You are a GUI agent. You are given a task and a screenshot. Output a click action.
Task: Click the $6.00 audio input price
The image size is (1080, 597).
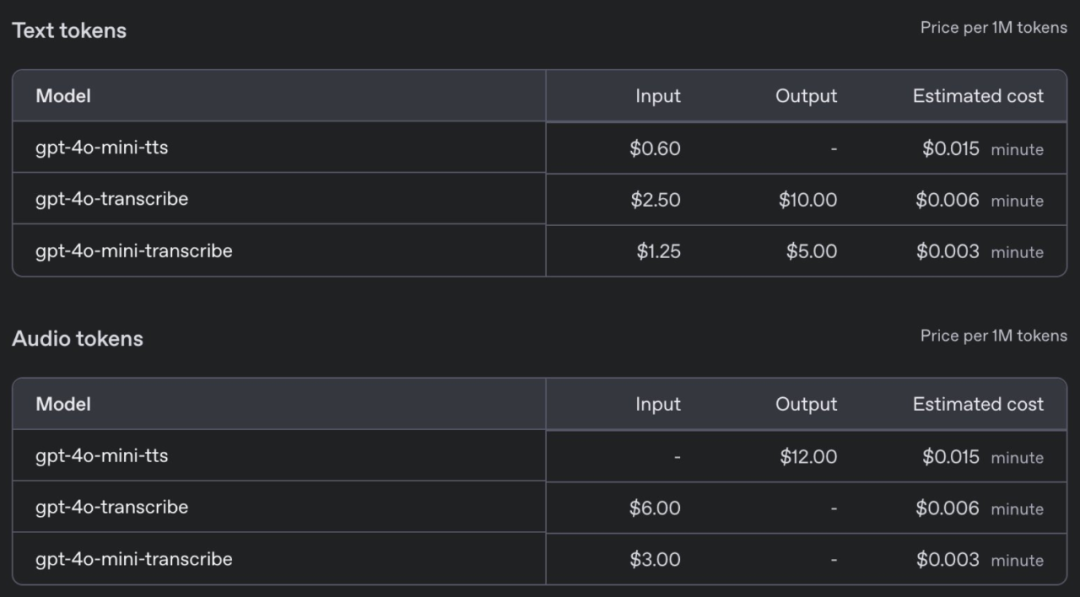[654, 508]
